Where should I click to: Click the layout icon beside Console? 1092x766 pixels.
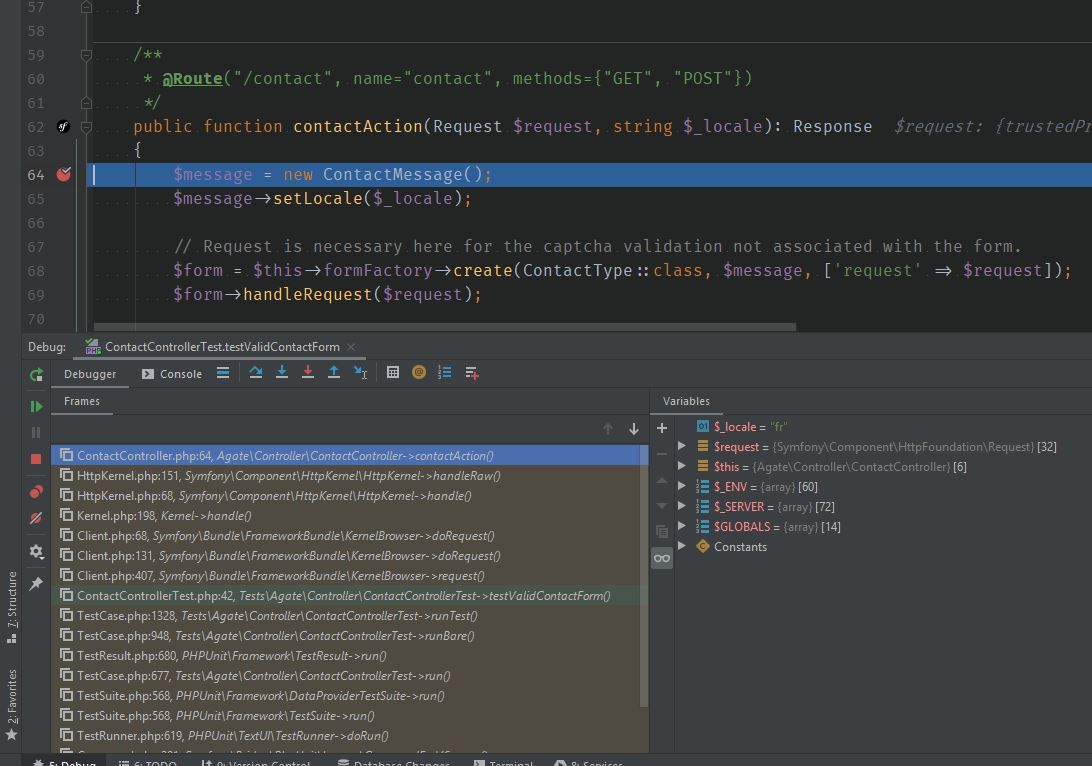pyautogui.click(x=223, y=373)
